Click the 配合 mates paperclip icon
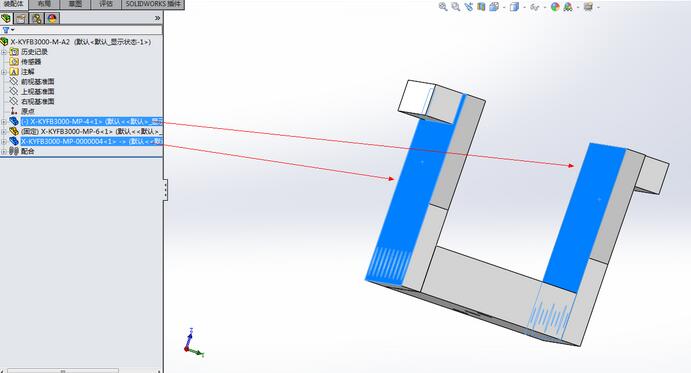Image resolution: width=691 pixels, height=373 pixels. pyautogui.click(x=14, y=151)
